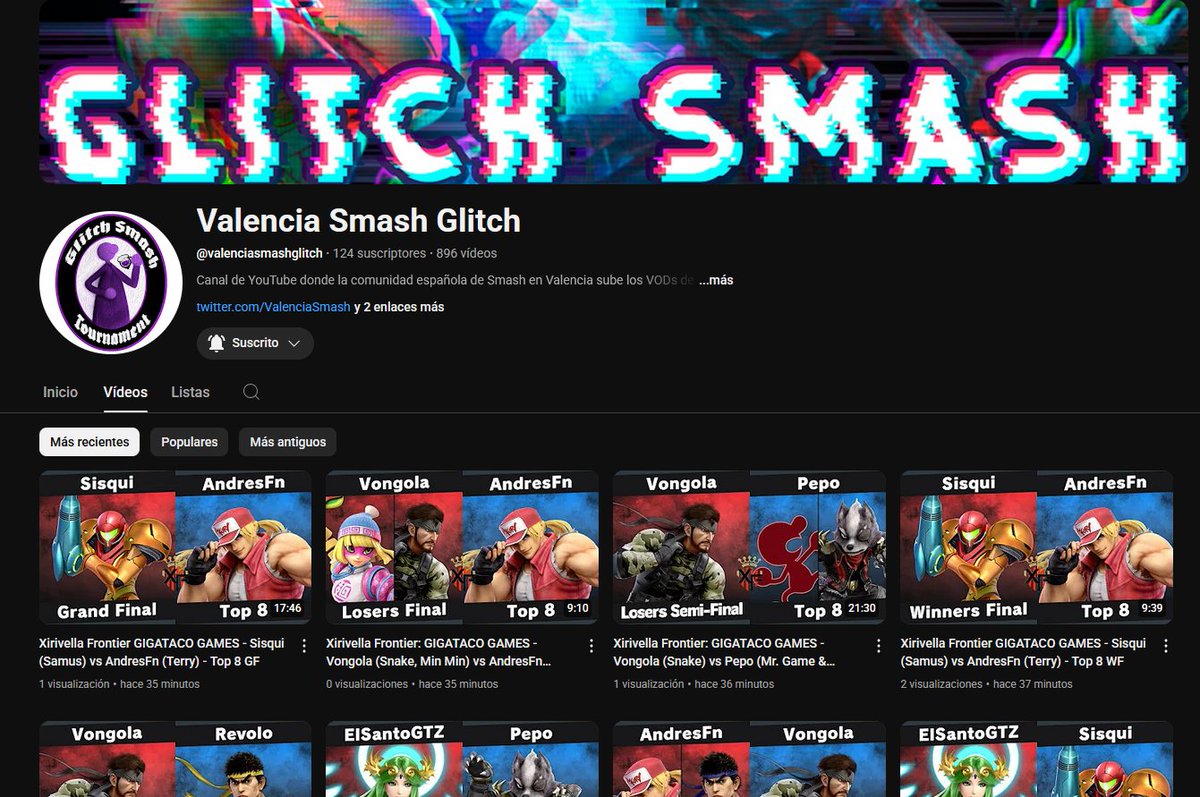Viewport: 1200px width, 797px height.
Task: Switch to the Inicio tab
Action: coord(60,392)
